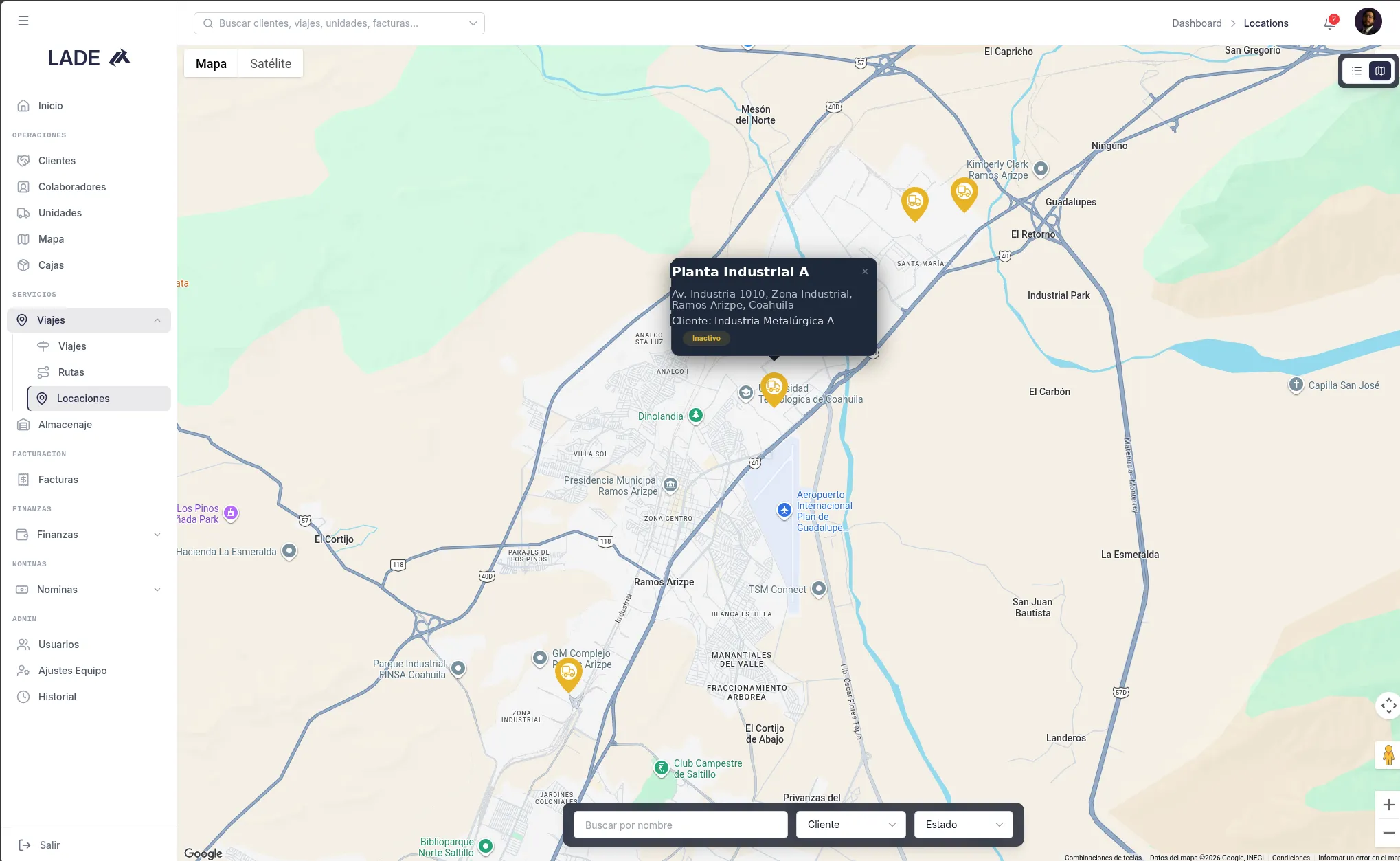Click the truck marker under the popup
The height and width of the screenshot is (861, 1400).
774,388
